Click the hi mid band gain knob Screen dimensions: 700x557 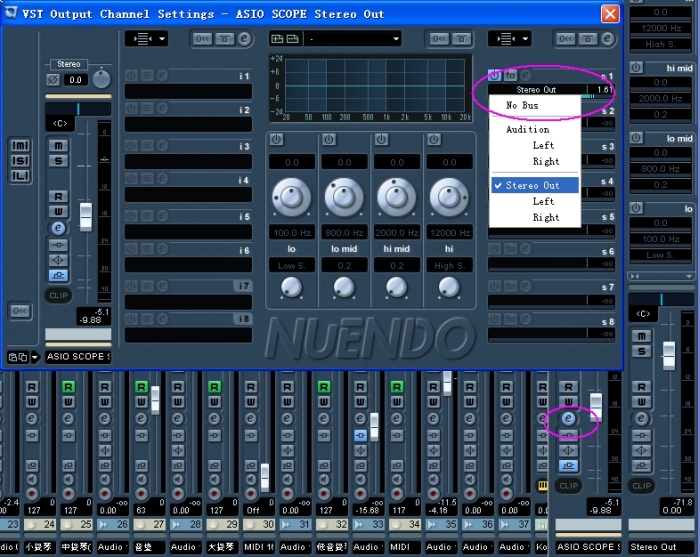click(396, 197)
